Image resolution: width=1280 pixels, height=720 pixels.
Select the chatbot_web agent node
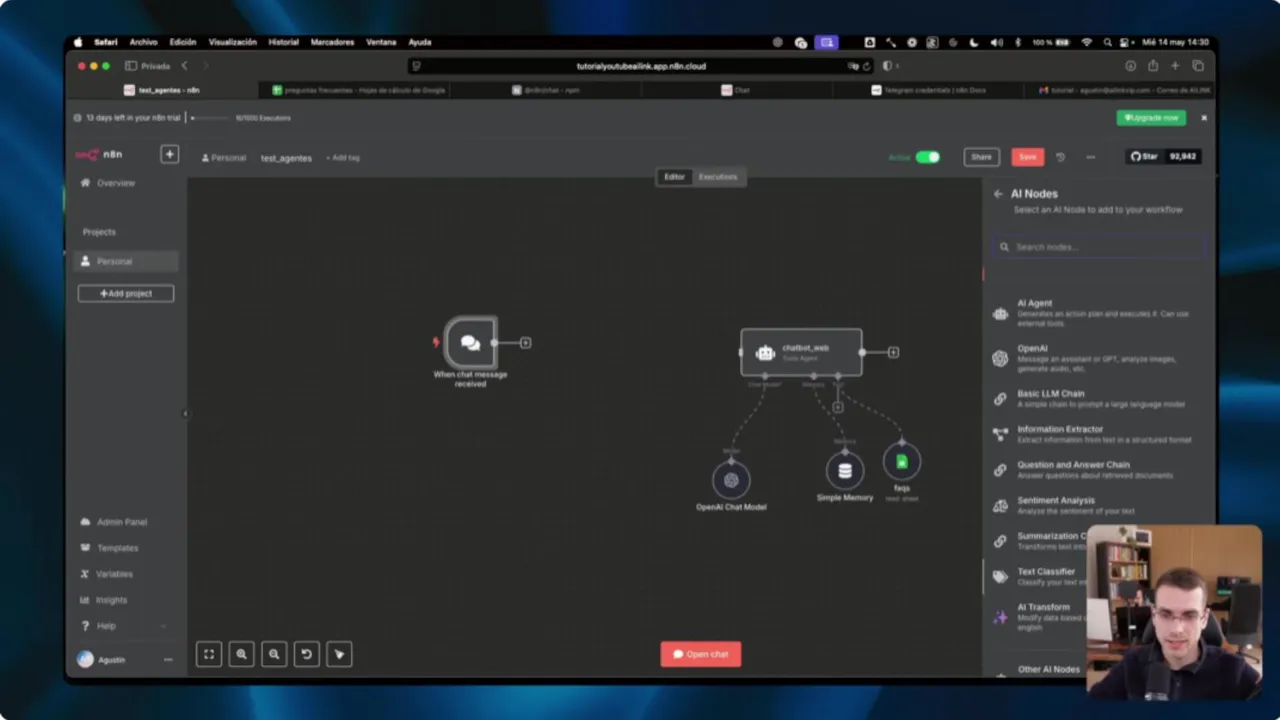point(801,352)
